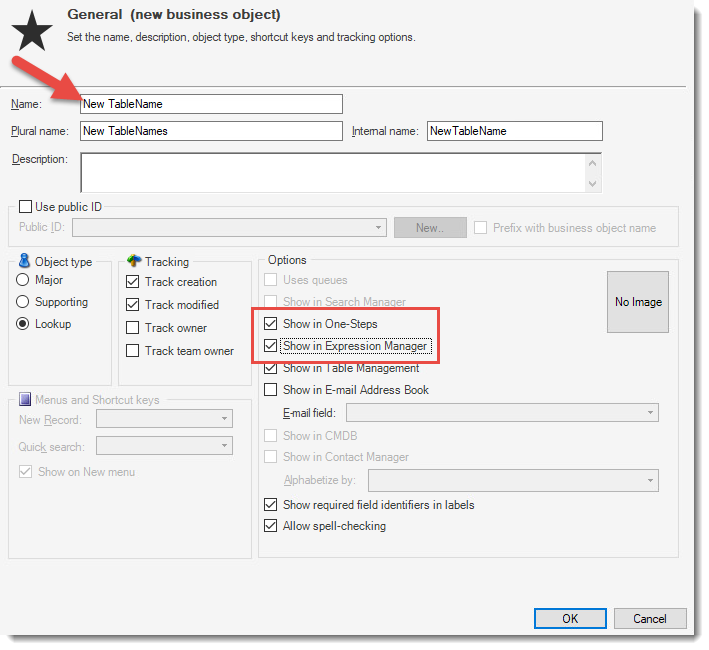Click the Description scrollbar down arrow
The height and width of the screenshot is (650, 709).
pyautogui.click(x=593, y=183)
